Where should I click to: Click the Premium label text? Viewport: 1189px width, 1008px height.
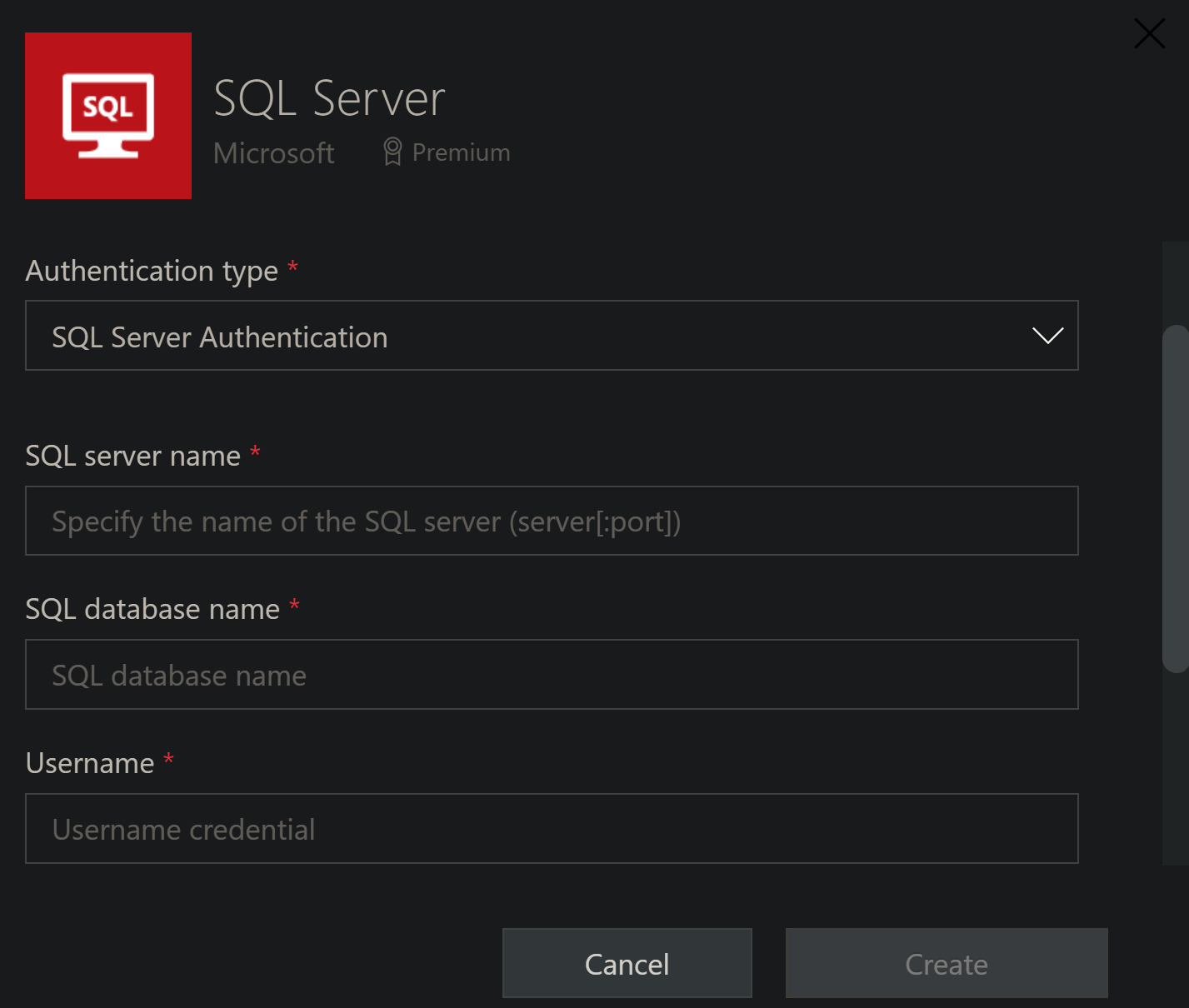(460, 151)
